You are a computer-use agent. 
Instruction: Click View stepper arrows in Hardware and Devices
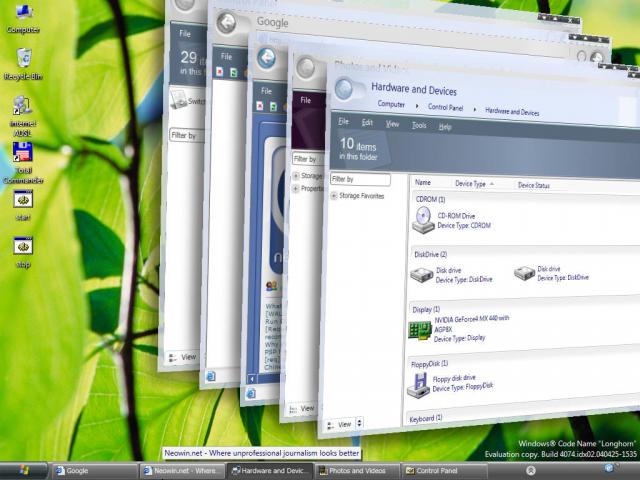pos(359,423)
